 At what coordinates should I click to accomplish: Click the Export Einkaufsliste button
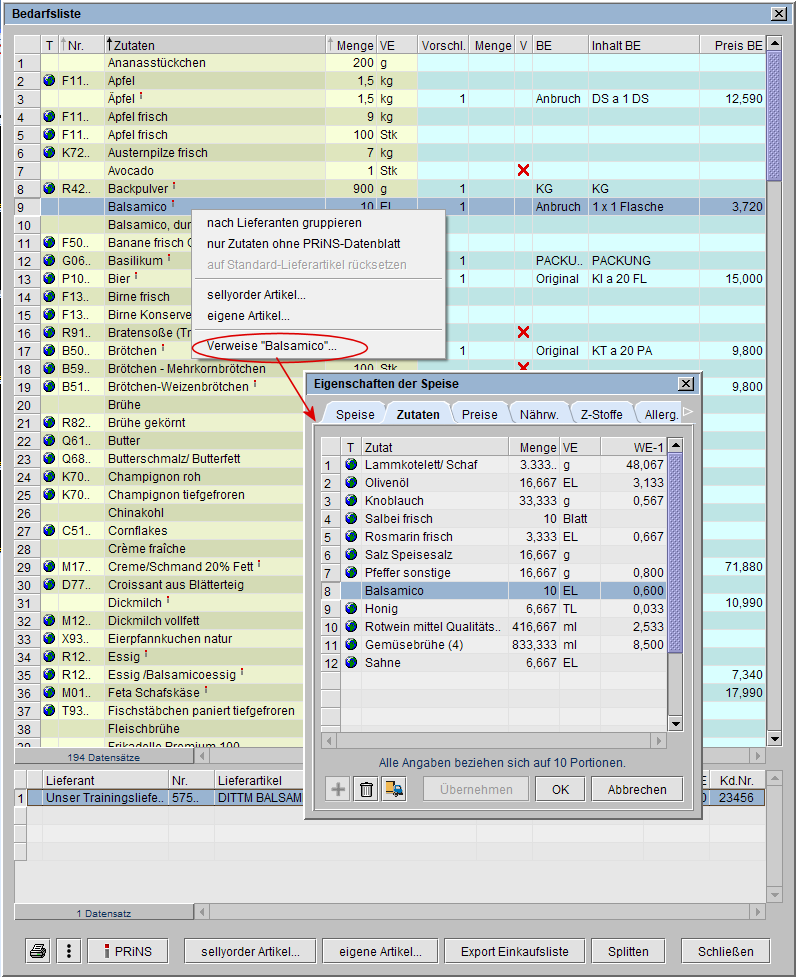click(514, 951)
